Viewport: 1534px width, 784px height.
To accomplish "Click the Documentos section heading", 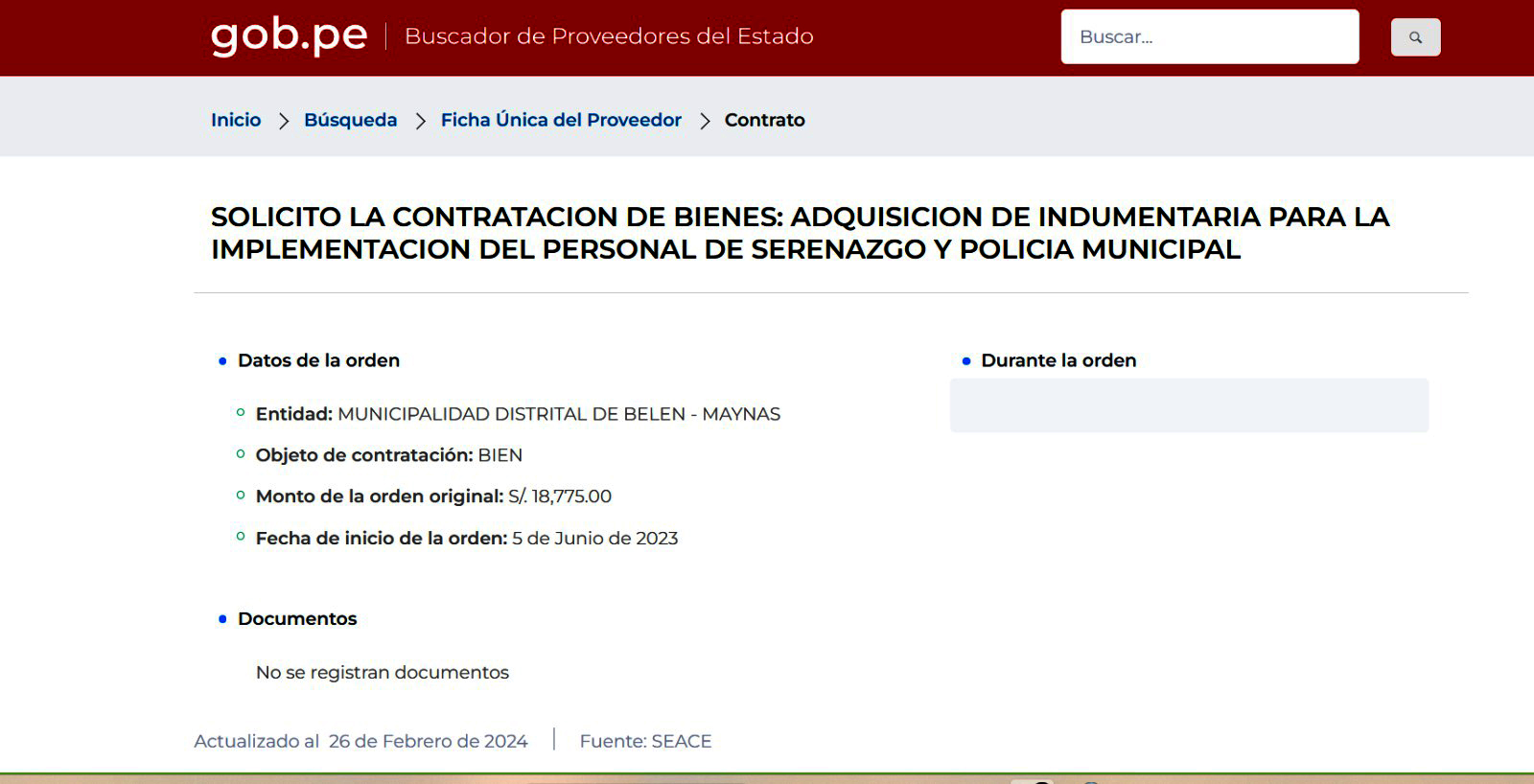I will pos(297,619).
